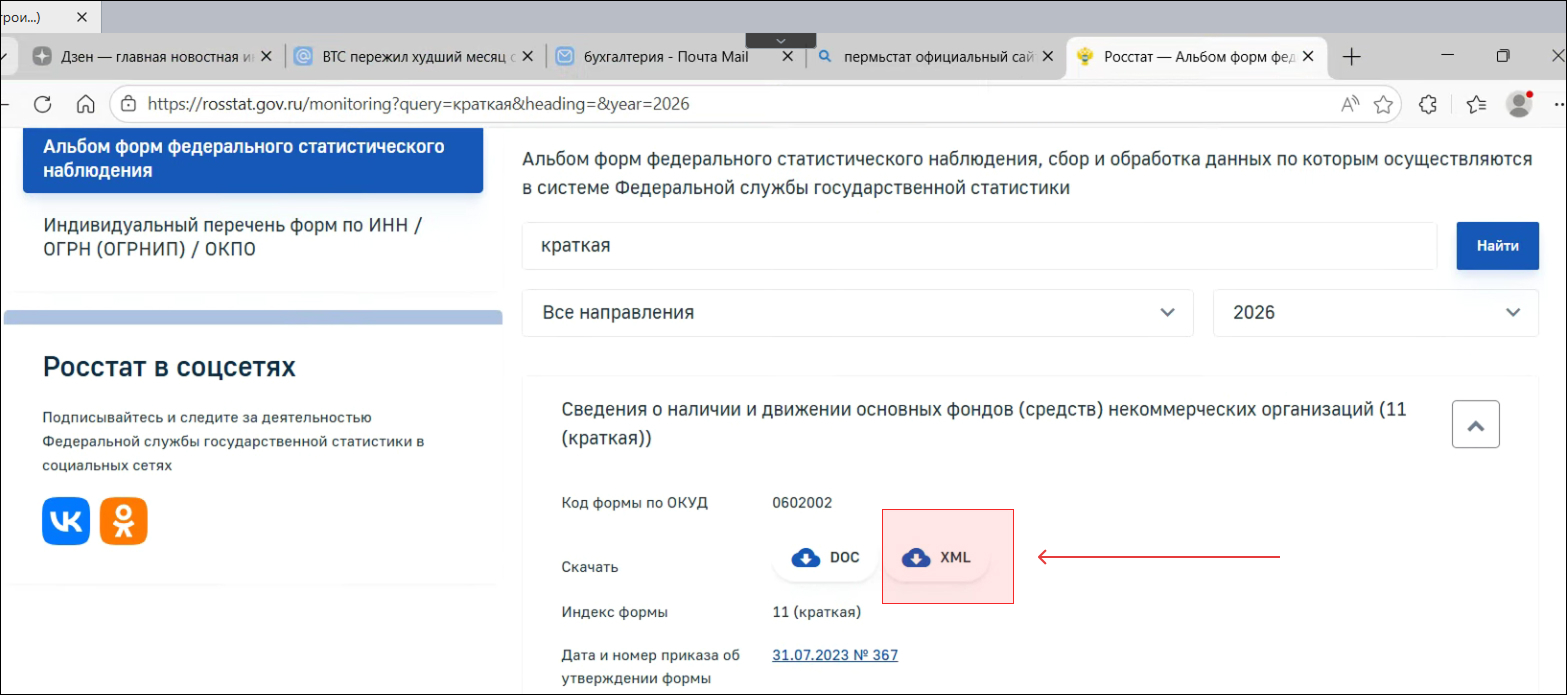Click the address bar URL

[x=418, y=104]
